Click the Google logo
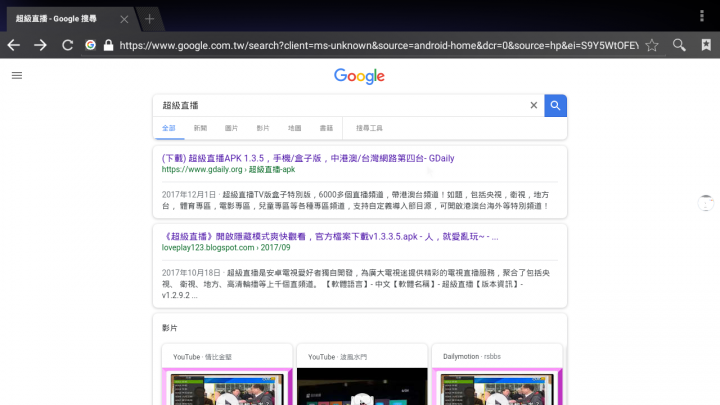Screen dimensions: 720x405 coord(360,76)
